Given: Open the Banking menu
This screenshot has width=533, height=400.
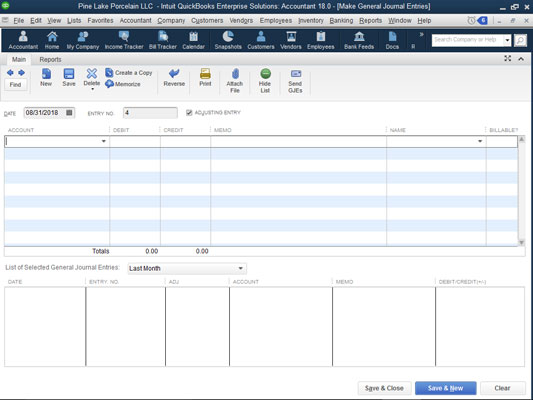Looking at the screenshot, I should pos(341,20).
